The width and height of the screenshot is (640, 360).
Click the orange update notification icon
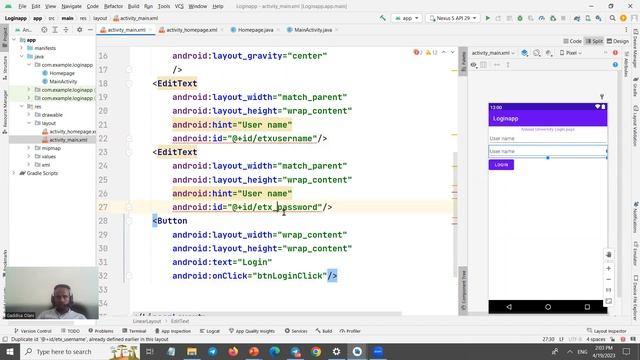623,18
